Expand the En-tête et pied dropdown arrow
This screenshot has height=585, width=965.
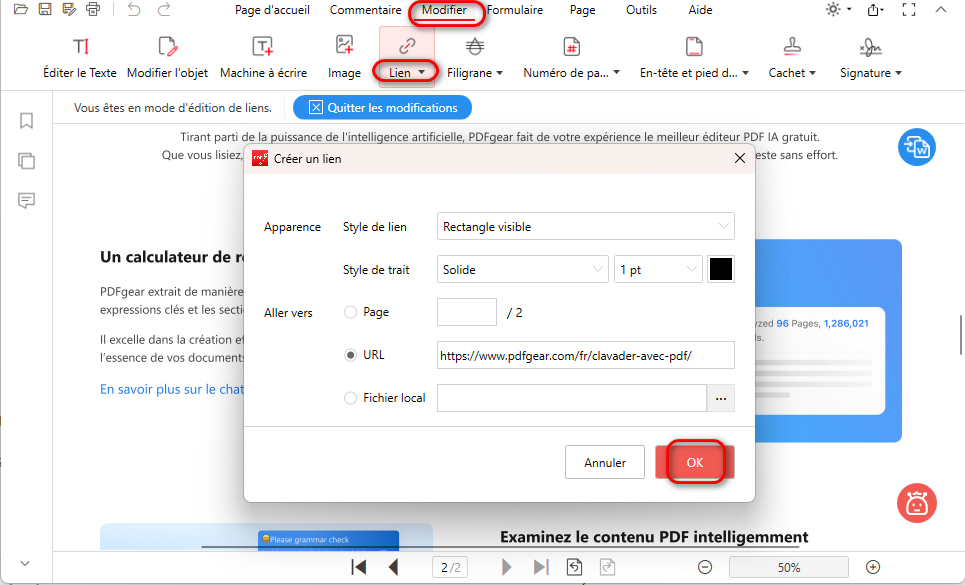coord(745,73)
